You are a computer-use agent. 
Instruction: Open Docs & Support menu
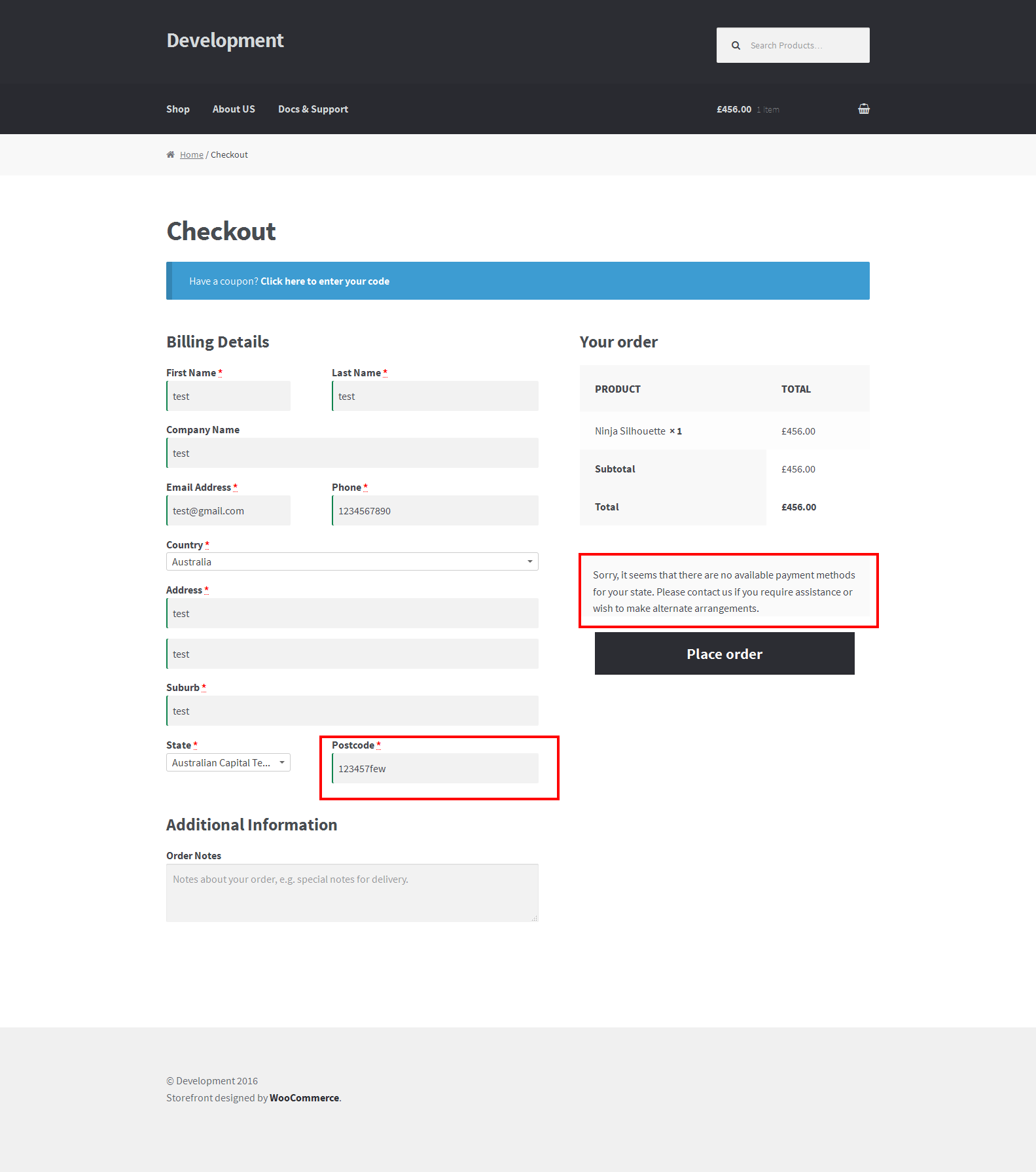pos(313,109)
